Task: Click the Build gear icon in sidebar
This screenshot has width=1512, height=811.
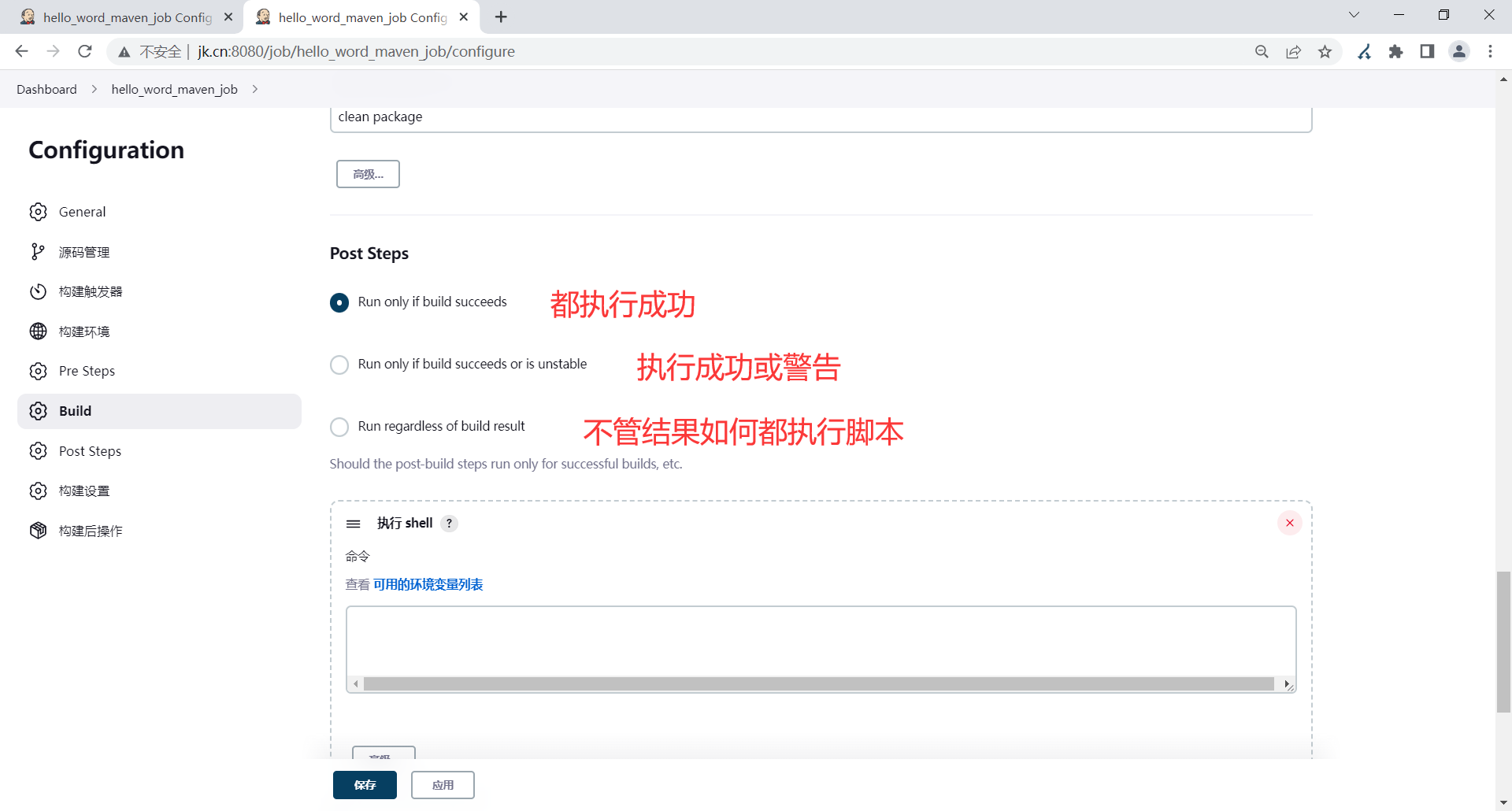Action: click(38, 411)
